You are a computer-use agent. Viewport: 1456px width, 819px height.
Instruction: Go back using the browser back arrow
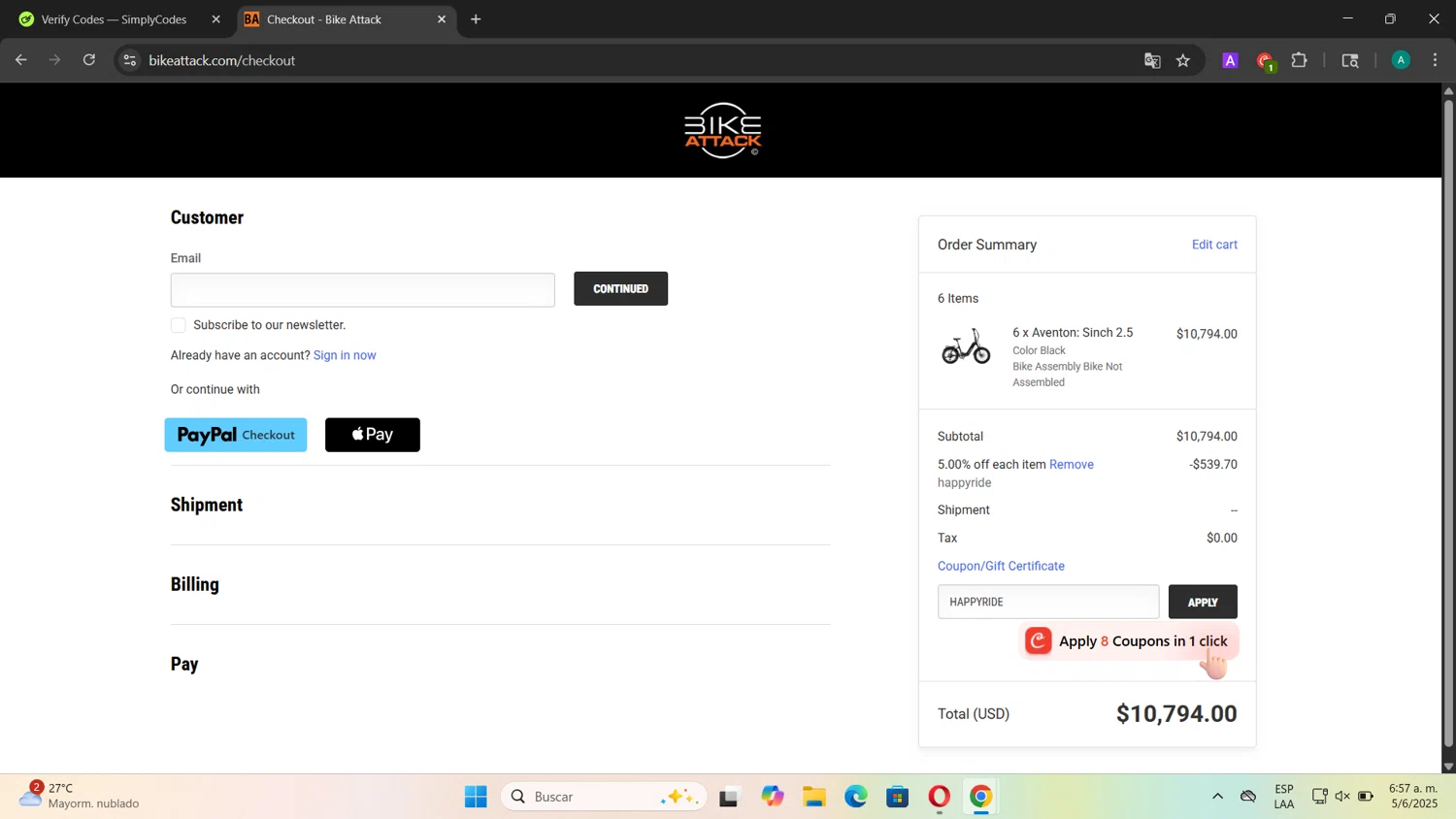(21, 60)
